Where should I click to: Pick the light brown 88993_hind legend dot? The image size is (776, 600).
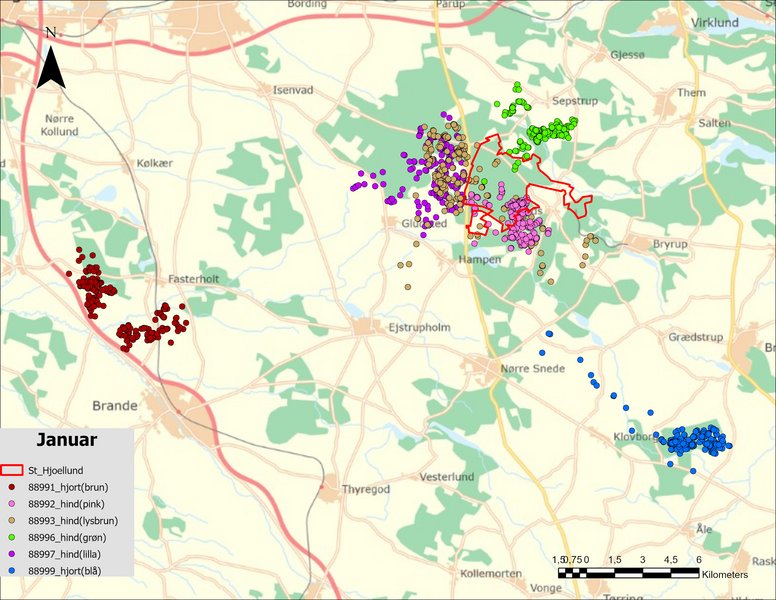click(12, 520)
